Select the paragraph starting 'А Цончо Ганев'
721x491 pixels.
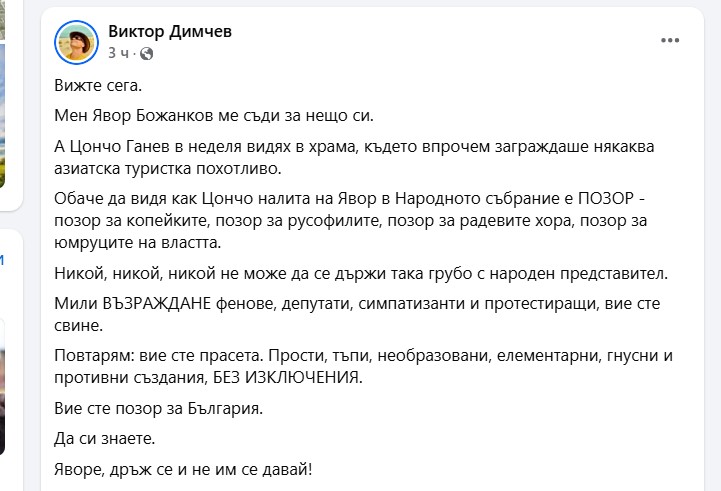point(354,157)
